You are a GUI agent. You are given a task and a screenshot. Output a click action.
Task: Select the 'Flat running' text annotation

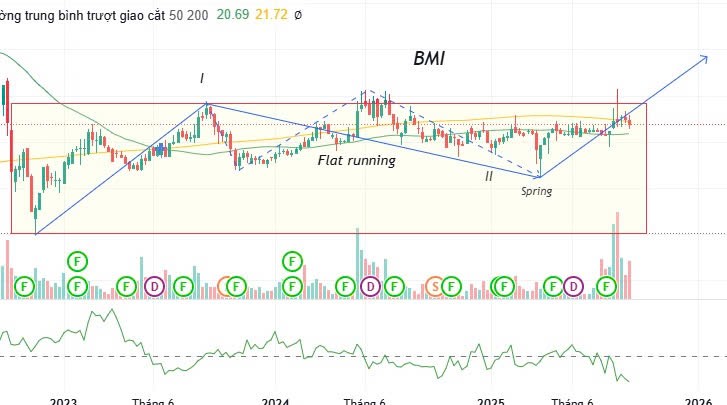pyautogui.click(x=356, y=160)
